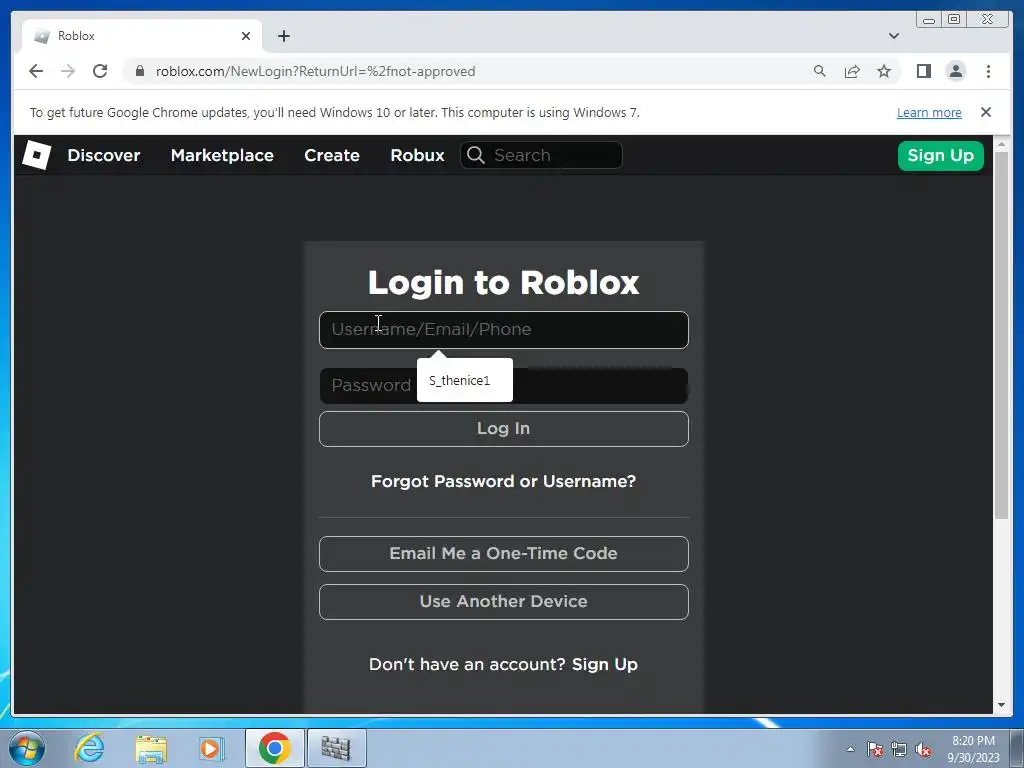Image resolution: width=1024 pixels, height=768 pixels.
Task: Click the green Sign Up button
Action: [940, 155]
